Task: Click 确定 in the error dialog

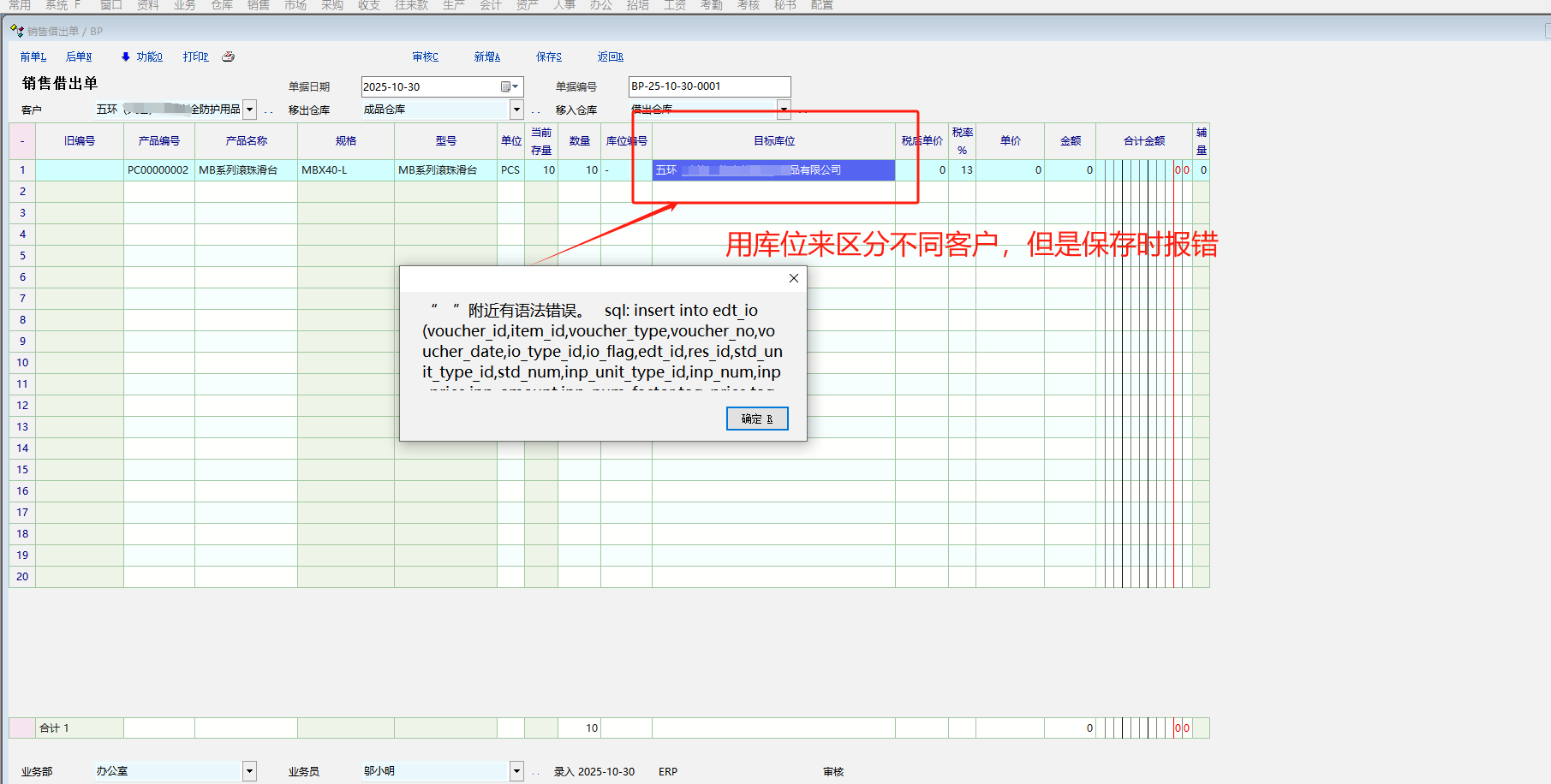Action: pos(756,419)
